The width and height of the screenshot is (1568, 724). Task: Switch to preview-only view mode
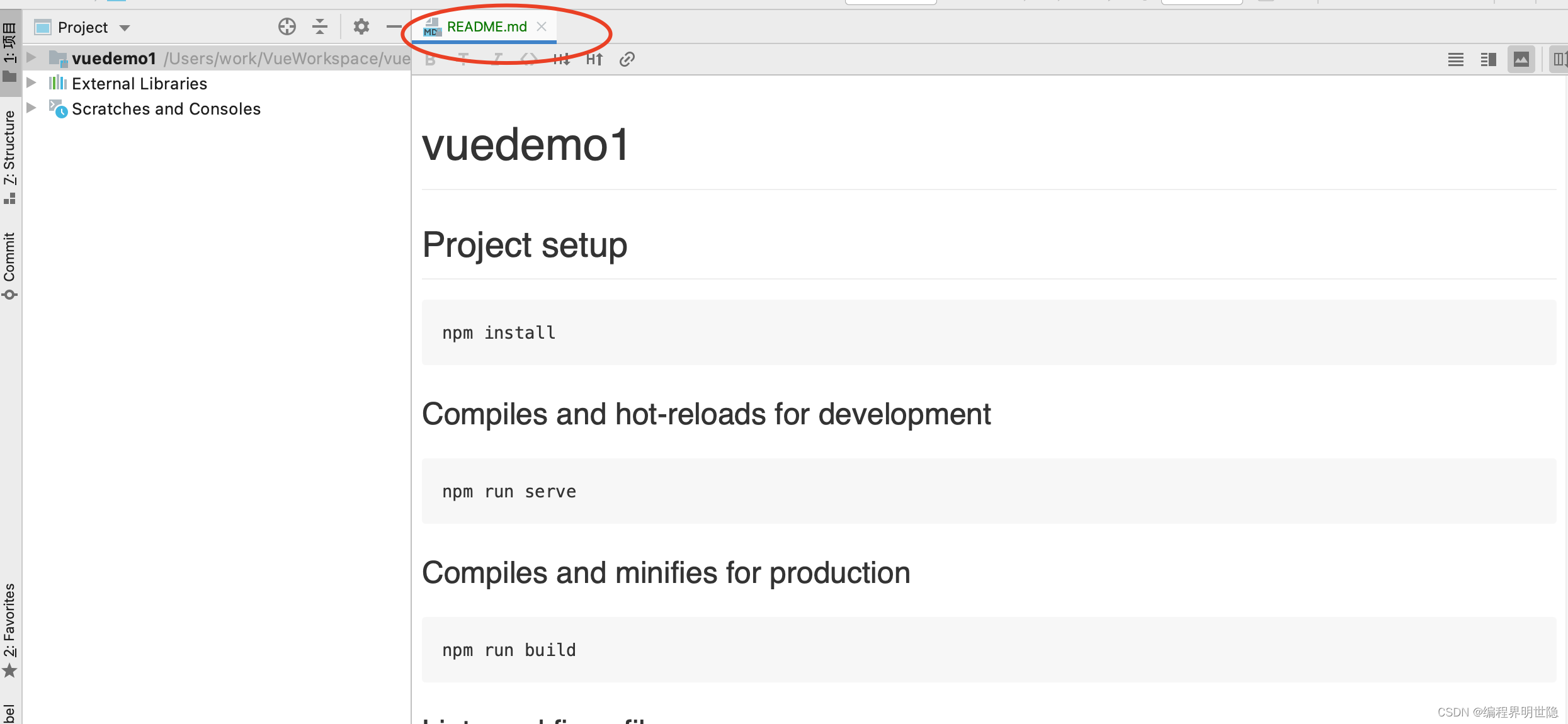click(1521, 60)
